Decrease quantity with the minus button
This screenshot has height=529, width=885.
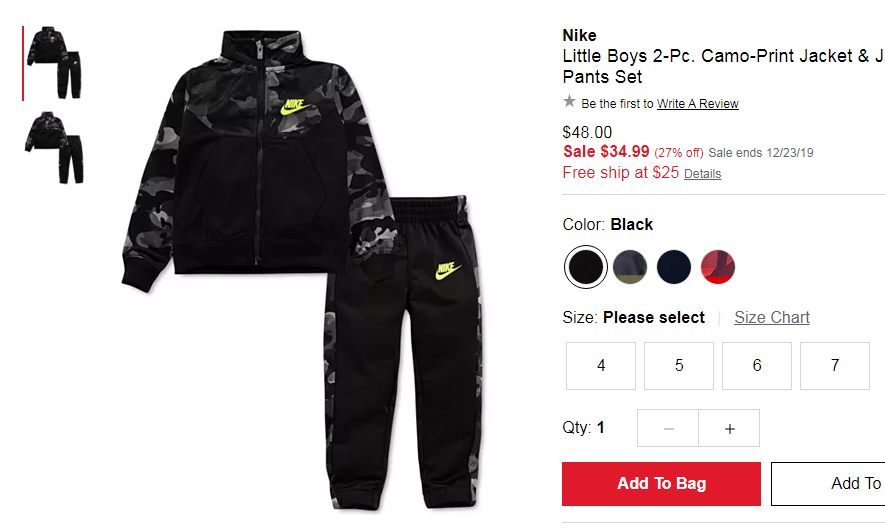668,429
